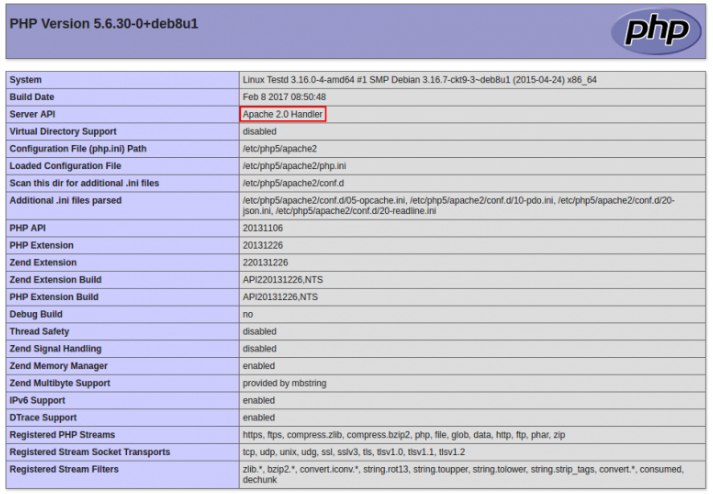Click the /etc/php5/apache2/php.ini path value
The image size is (713, 494).
click(295, 166)
